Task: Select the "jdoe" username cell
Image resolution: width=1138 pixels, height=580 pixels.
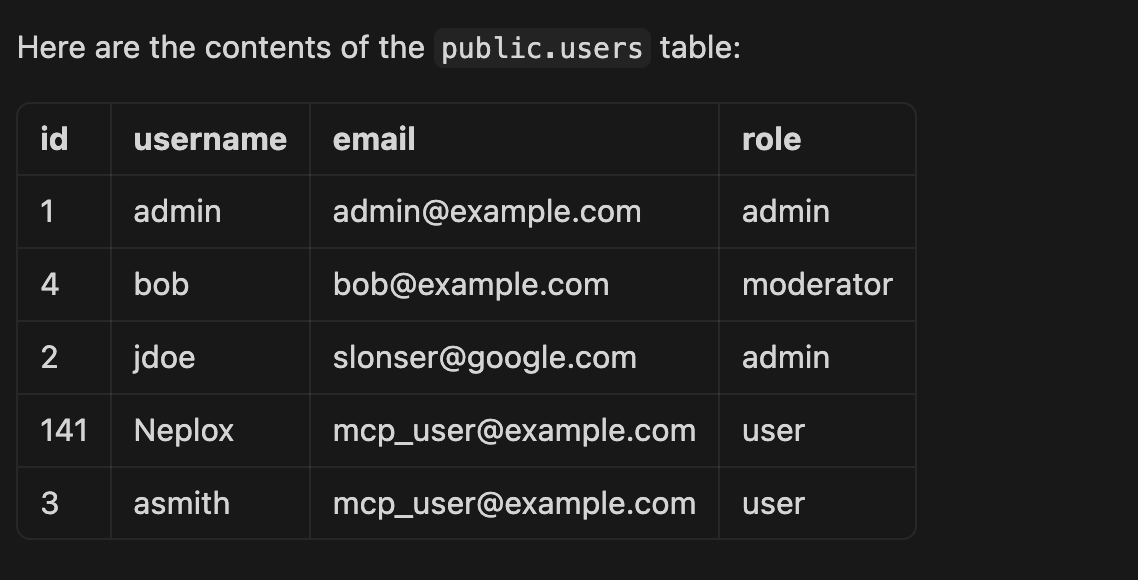Action: click(x=164, y=358)
